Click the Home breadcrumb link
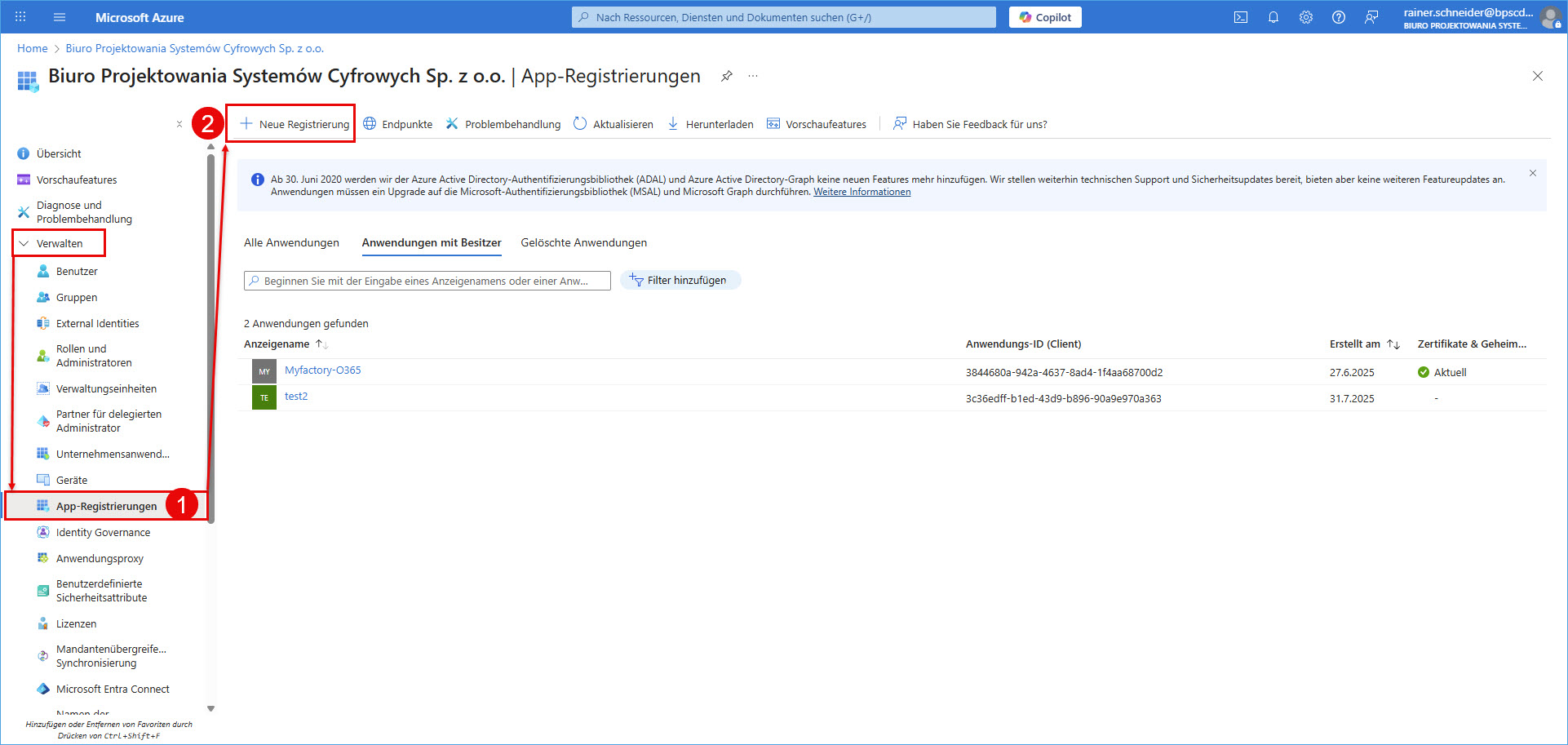The width and height of the screenshot is (1568, 745). (33, 48)
